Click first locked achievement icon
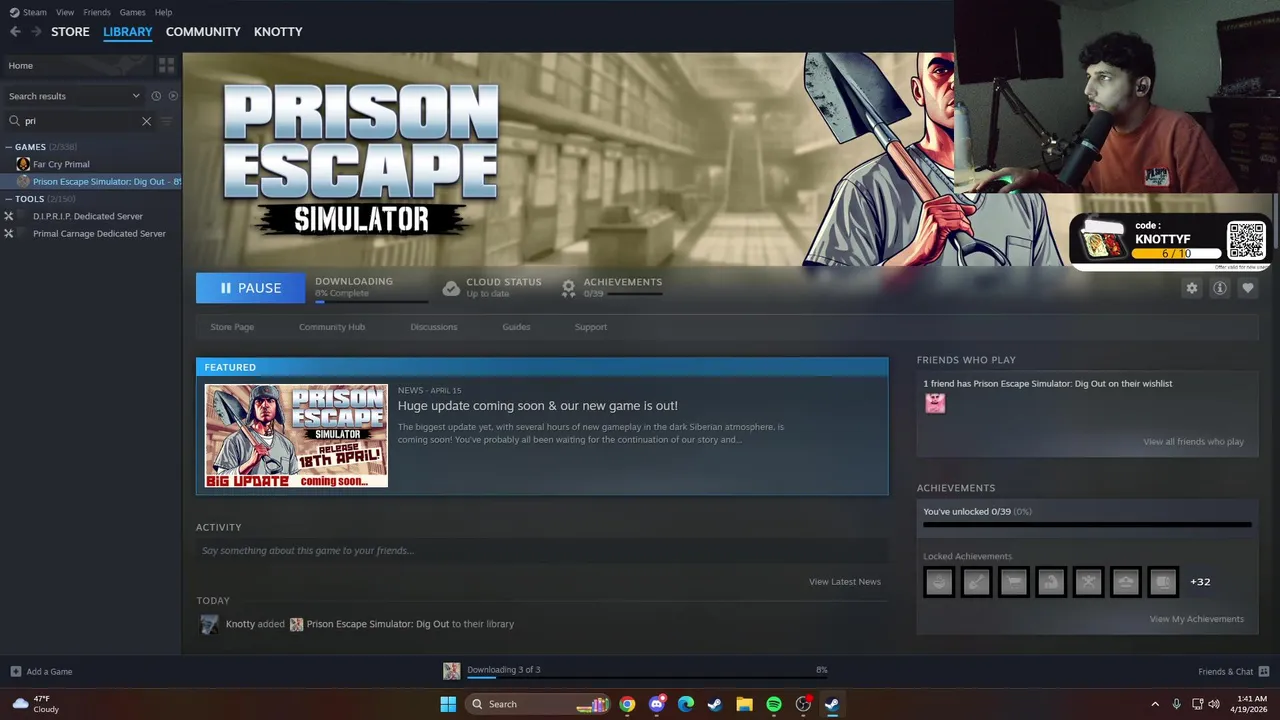Image resolution: width=1280 pixels, height=720 pixels. point(939,581)
